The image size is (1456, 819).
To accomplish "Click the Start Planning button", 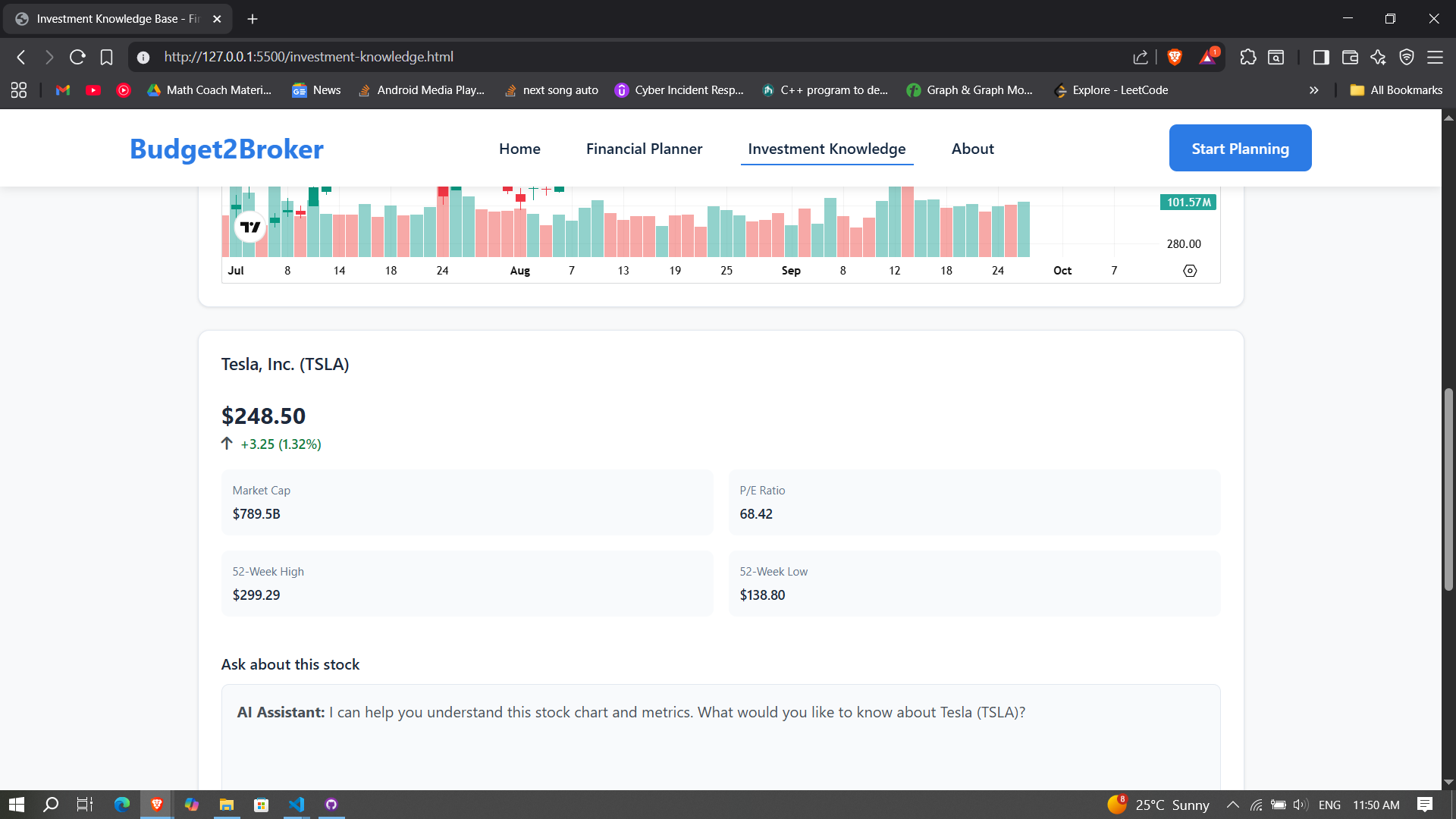I will [x=1240, y=148].
